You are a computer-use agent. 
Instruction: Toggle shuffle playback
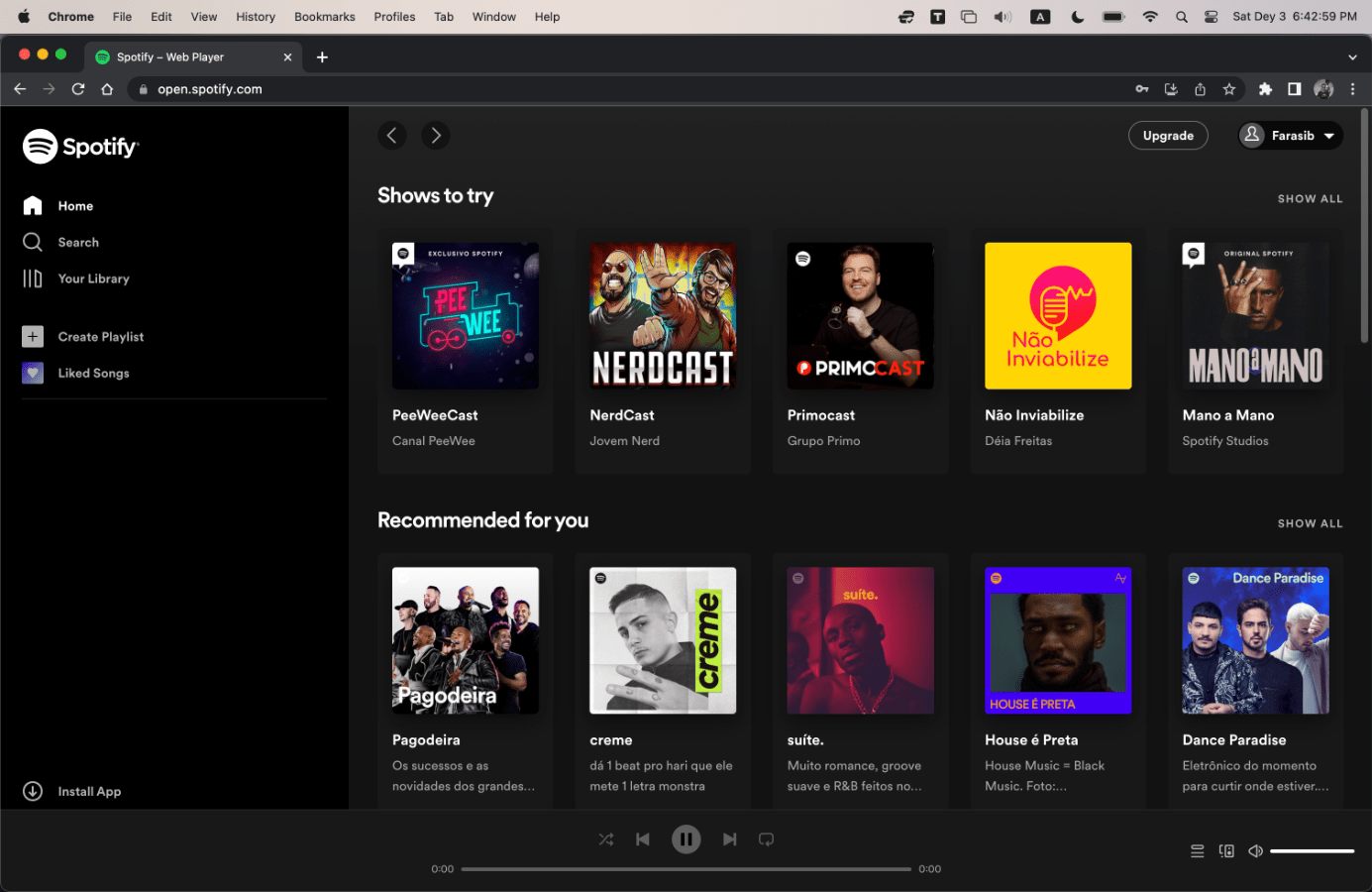tap(606, 839)
